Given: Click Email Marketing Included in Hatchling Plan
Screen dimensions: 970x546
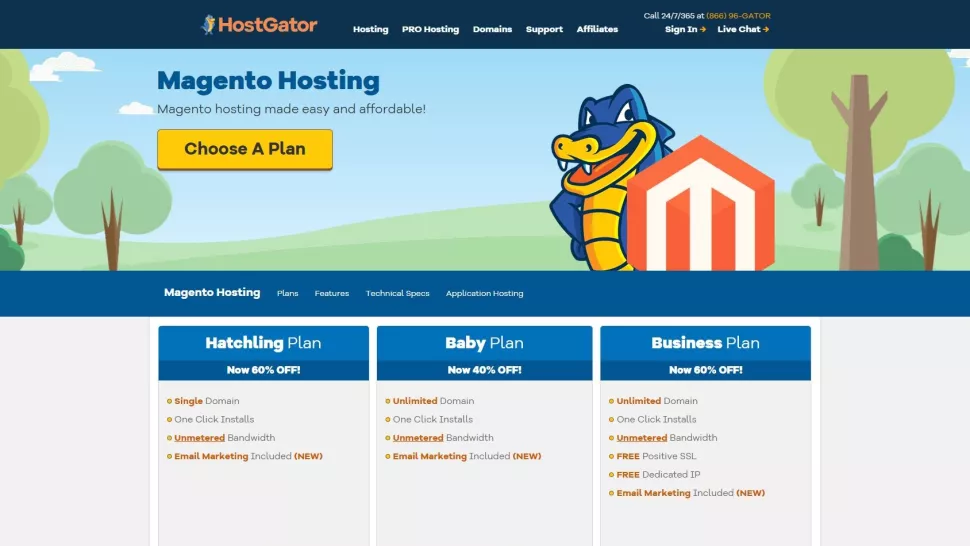Looking at the screenshot, I should click(248, 456).
